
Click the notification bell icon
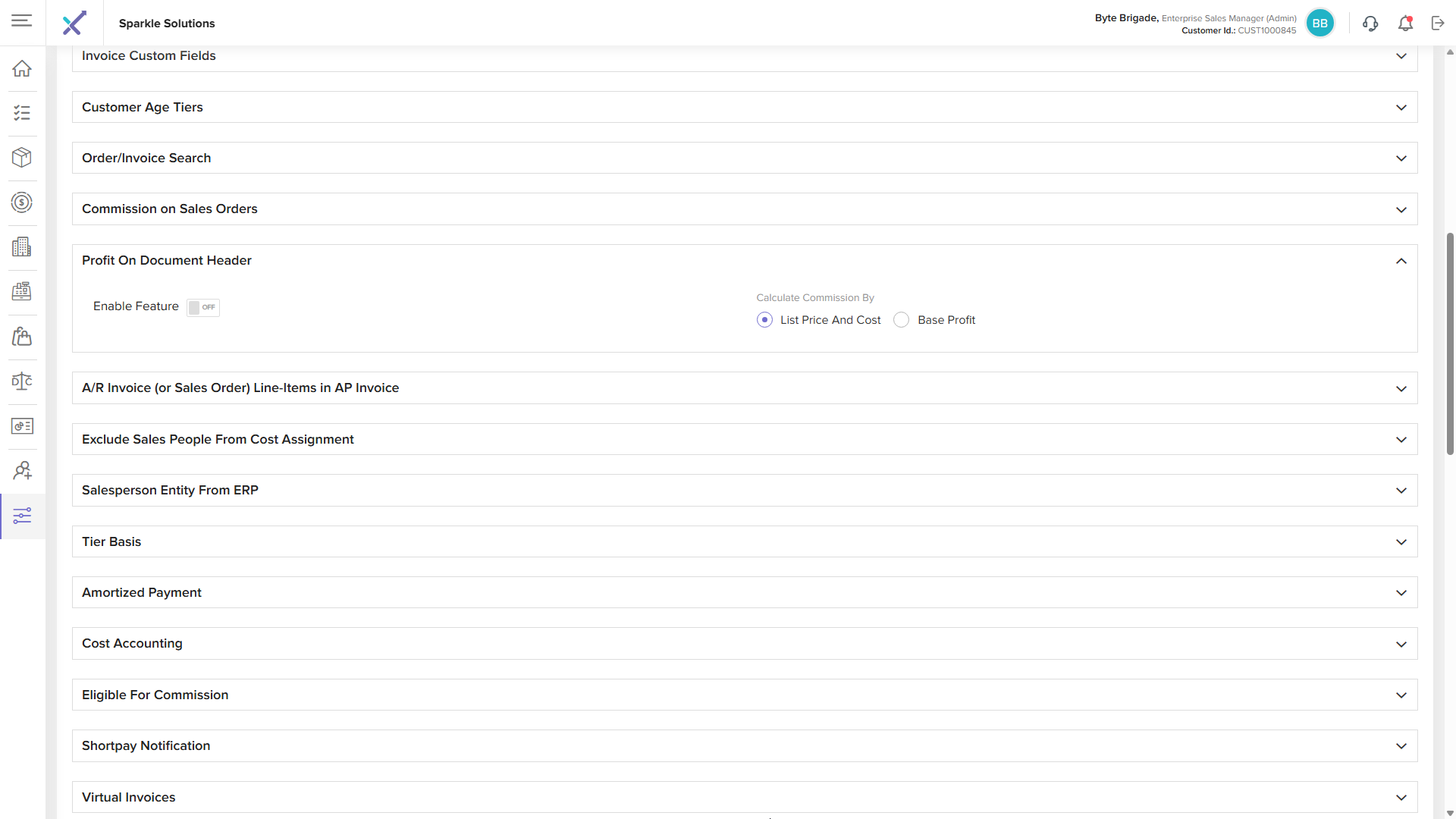(1405, 24)
